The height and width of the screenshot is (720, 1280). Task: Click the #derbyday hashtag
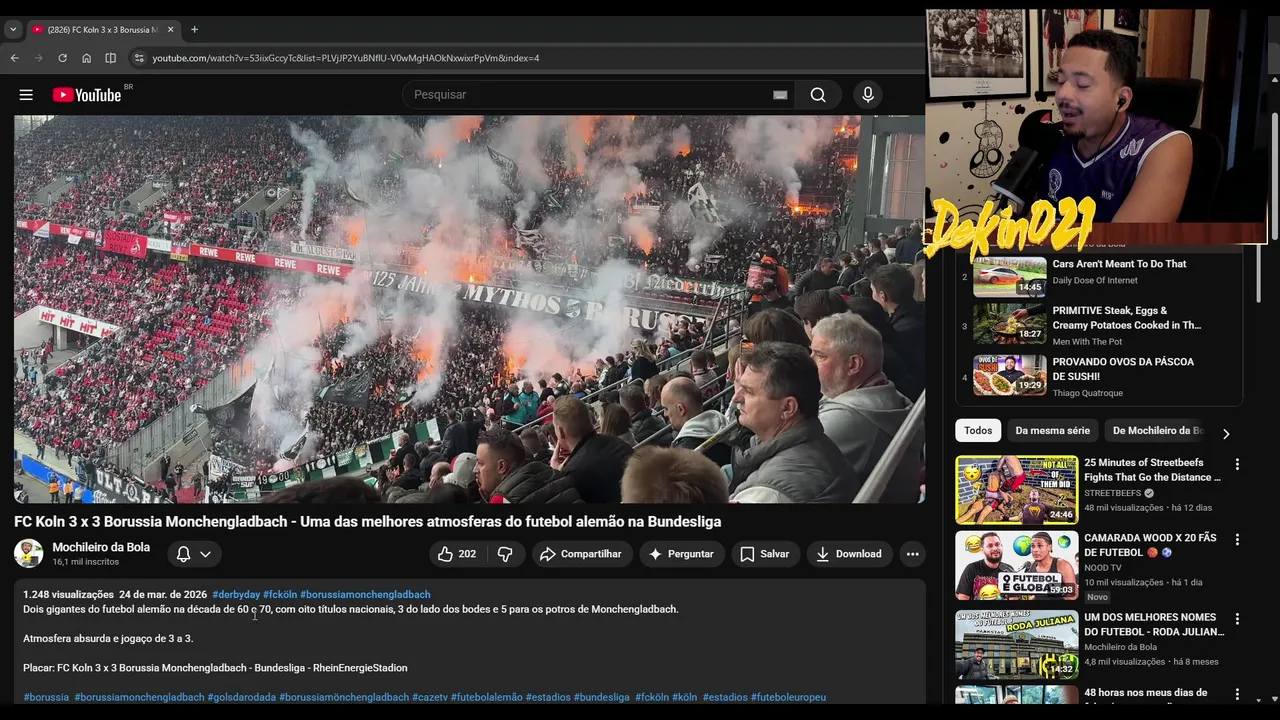[x=236, y=595]
